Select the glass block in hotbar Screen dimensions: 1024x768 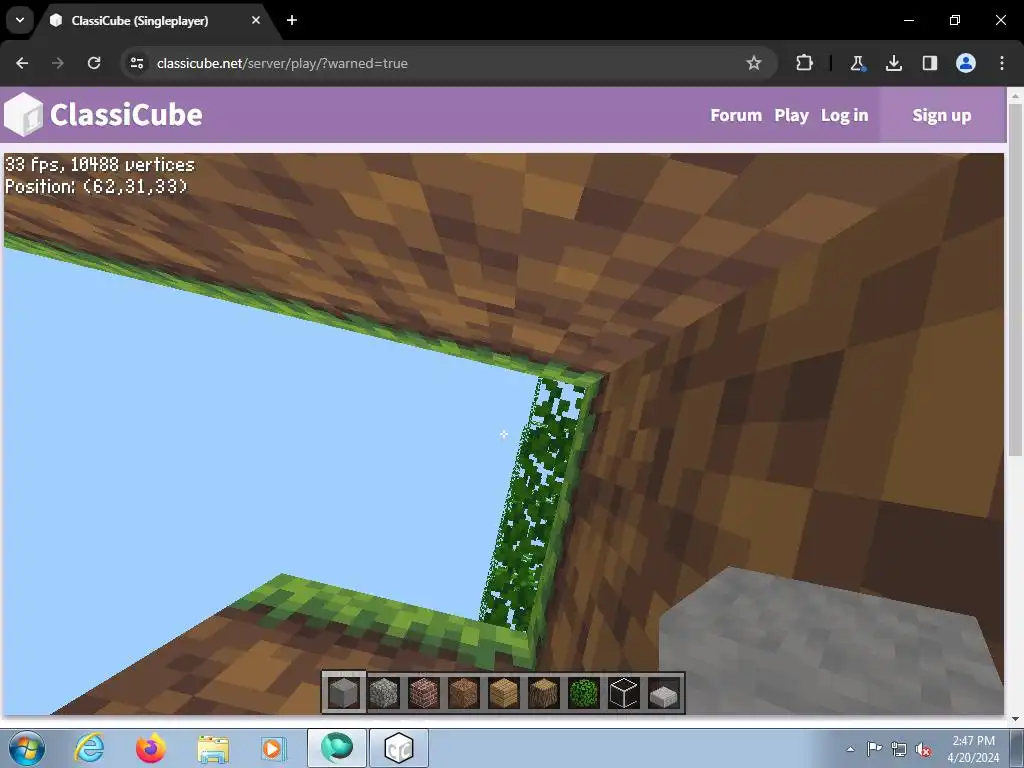[x=624, y=693]
